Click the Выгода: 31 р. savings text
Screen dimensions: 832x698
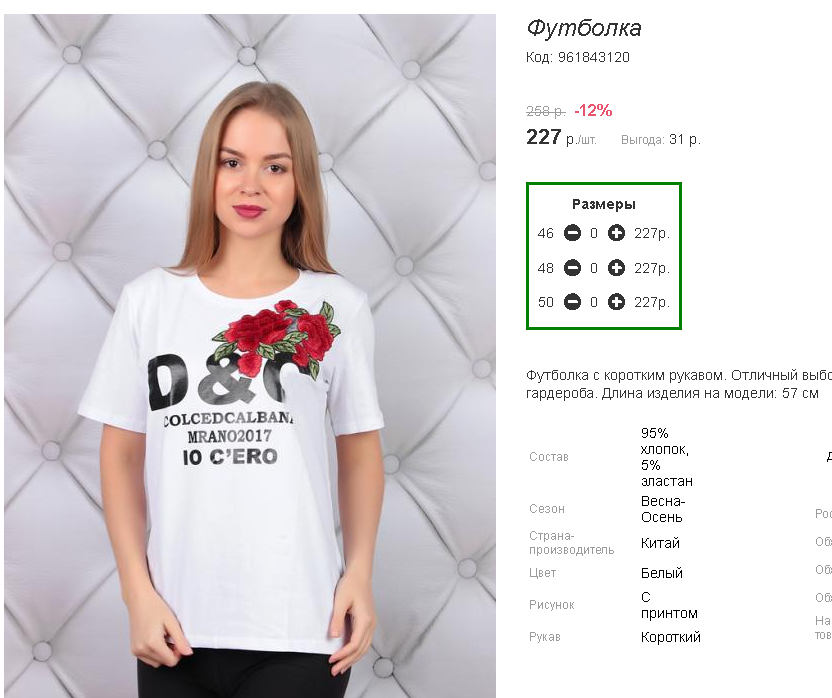coord(661,140)
